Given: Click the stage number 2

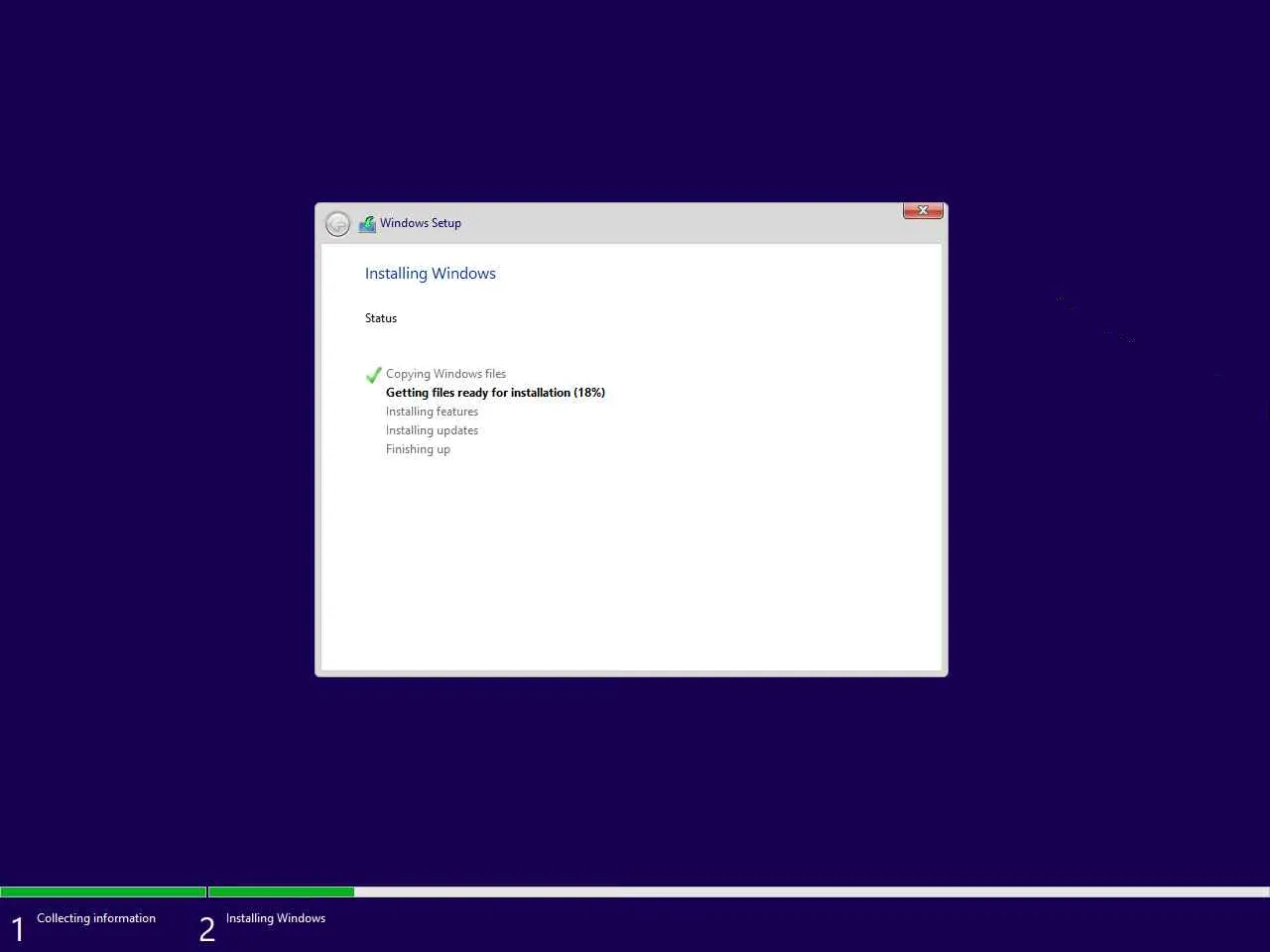Looking at the screenshot, I should coord(206,929).
